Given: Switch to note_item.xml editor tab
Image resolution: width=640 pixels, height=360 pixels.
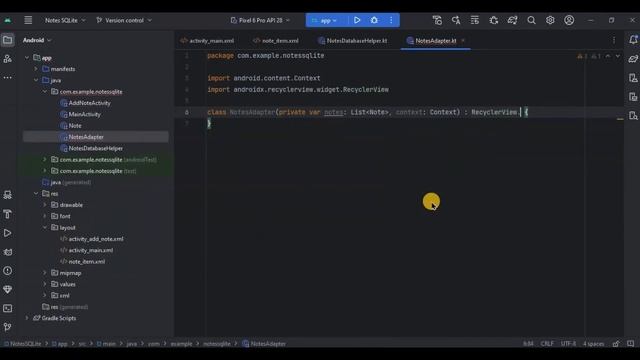Looking at the screenshot, I should click(276, 40).
